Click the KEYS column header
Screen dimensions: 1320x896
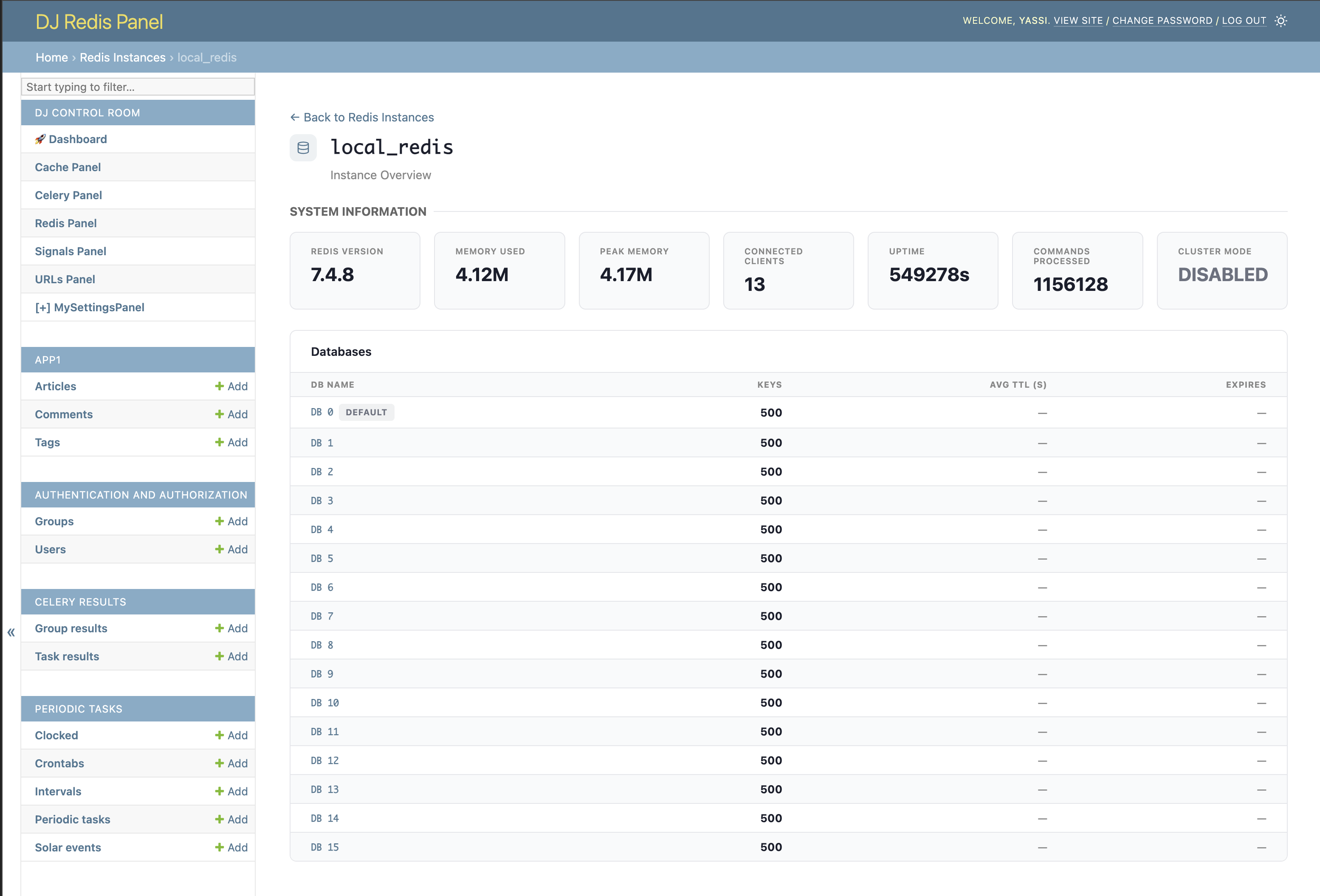pos(770,384)
